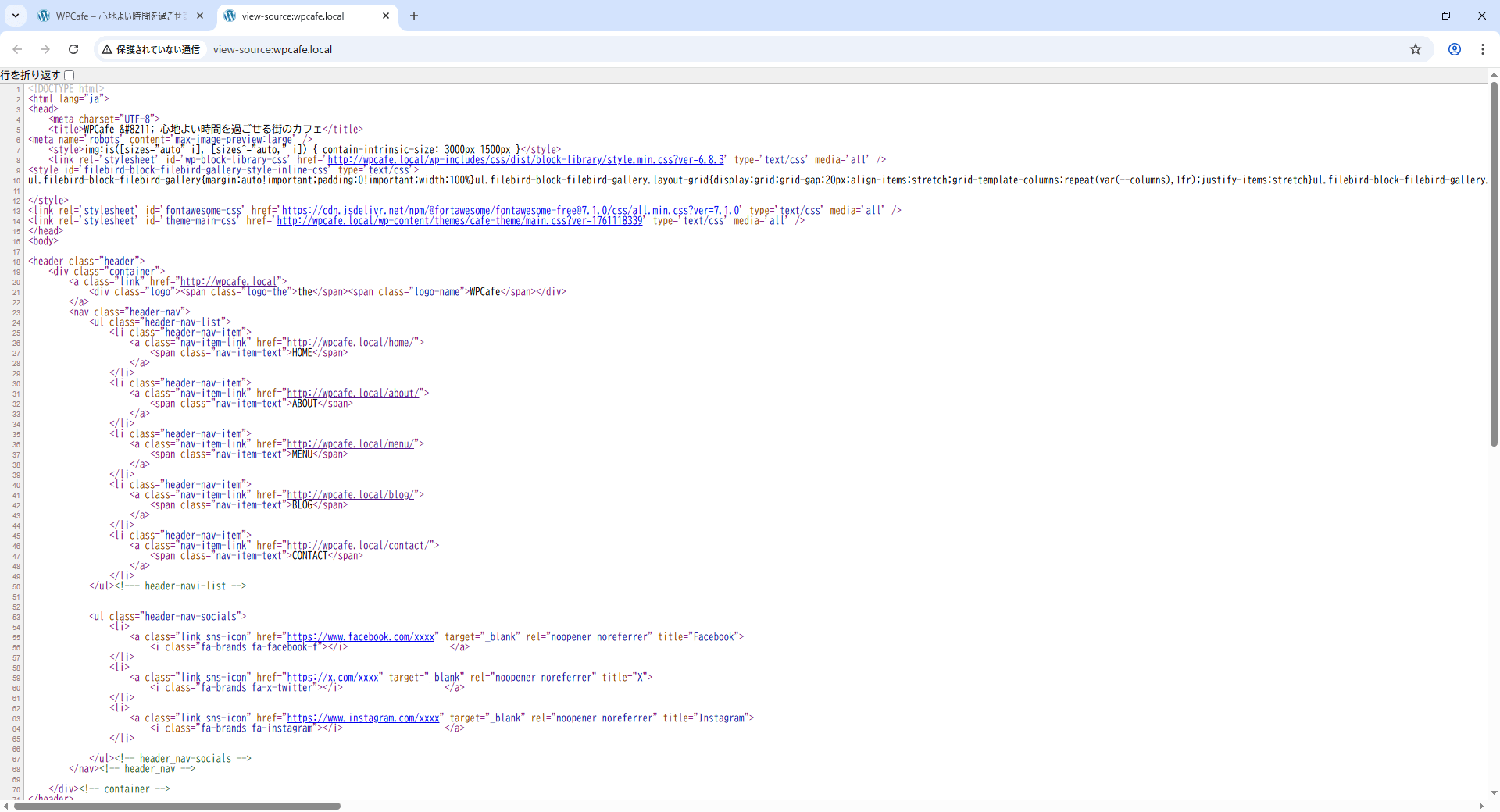The height and width of the screenshot is (812, 1500).
Task: Open Chrome three-dot menu
Action: pyautogui.click(x=1482, y=49)
